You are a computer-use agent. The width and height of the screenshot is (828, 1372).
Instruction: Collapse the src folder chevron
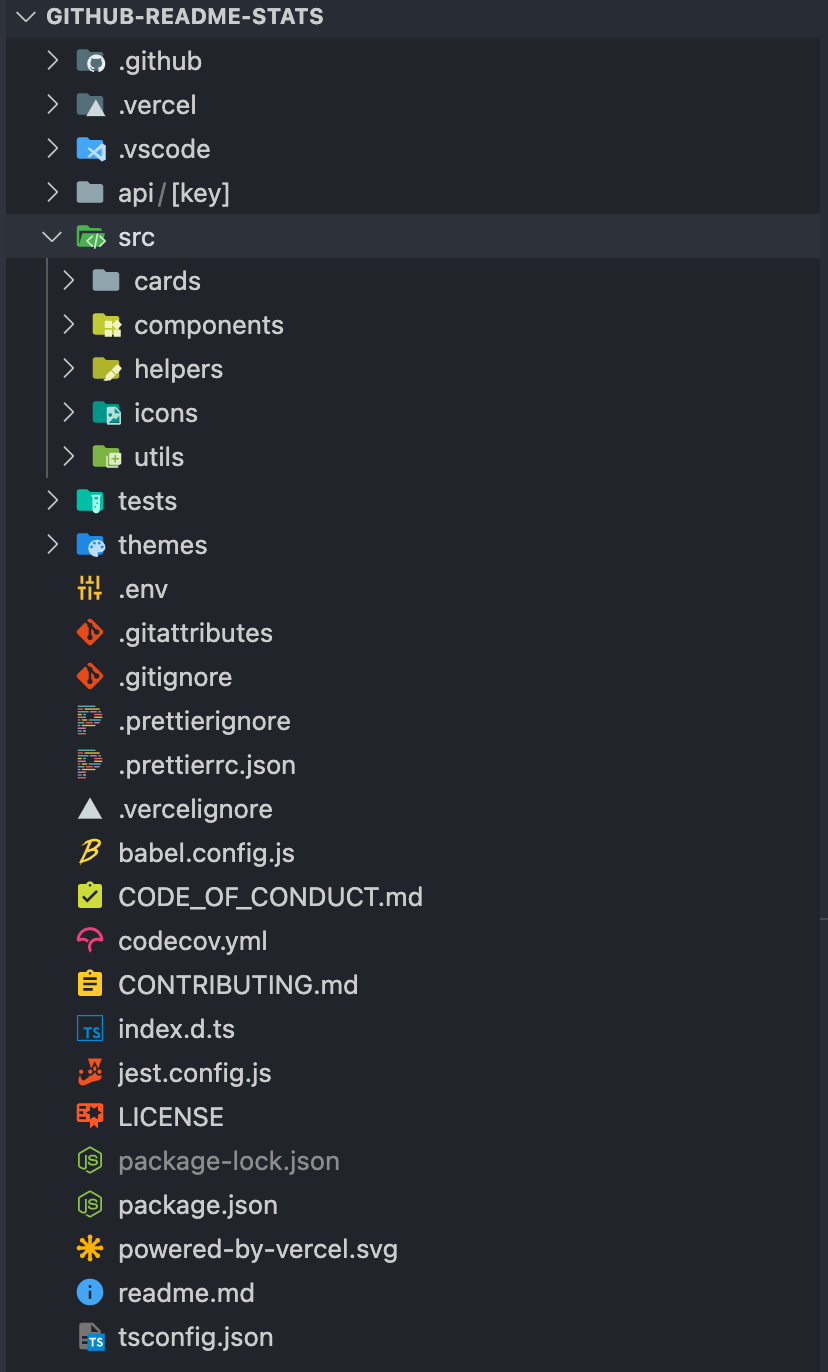coord(52,237)
